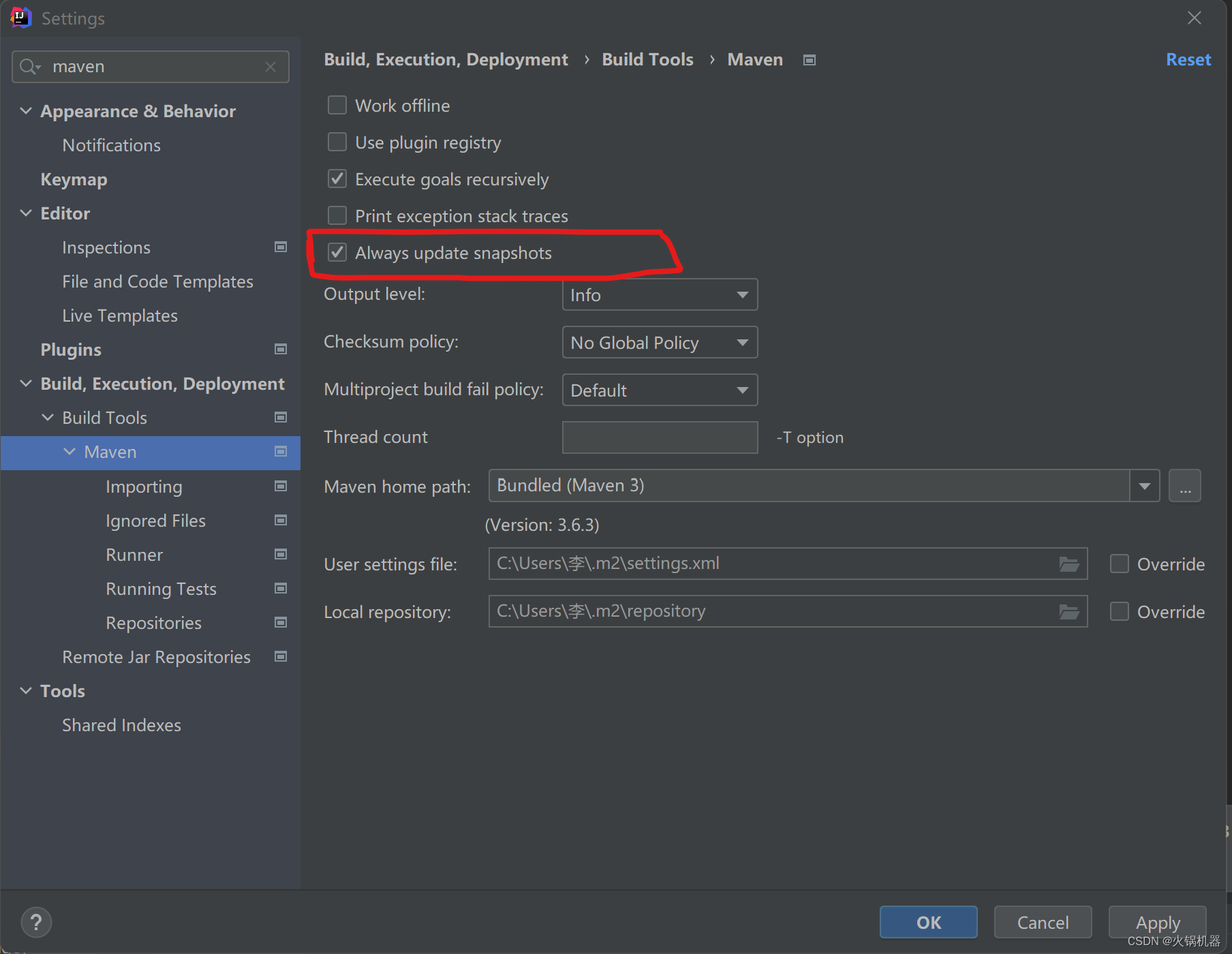Open Maven Runner settings

[x=134, y=555]
